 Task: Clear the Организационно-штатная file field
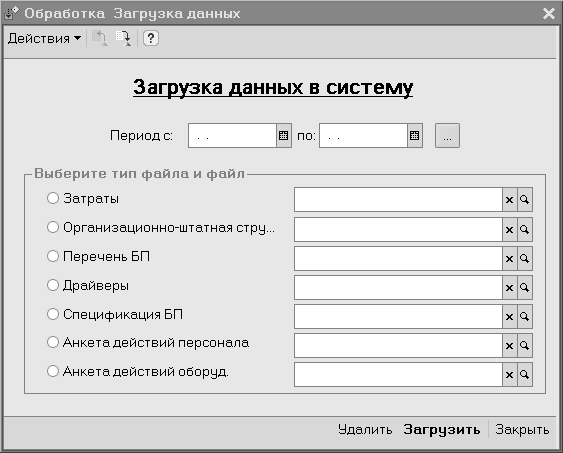(x=510, y=229)
